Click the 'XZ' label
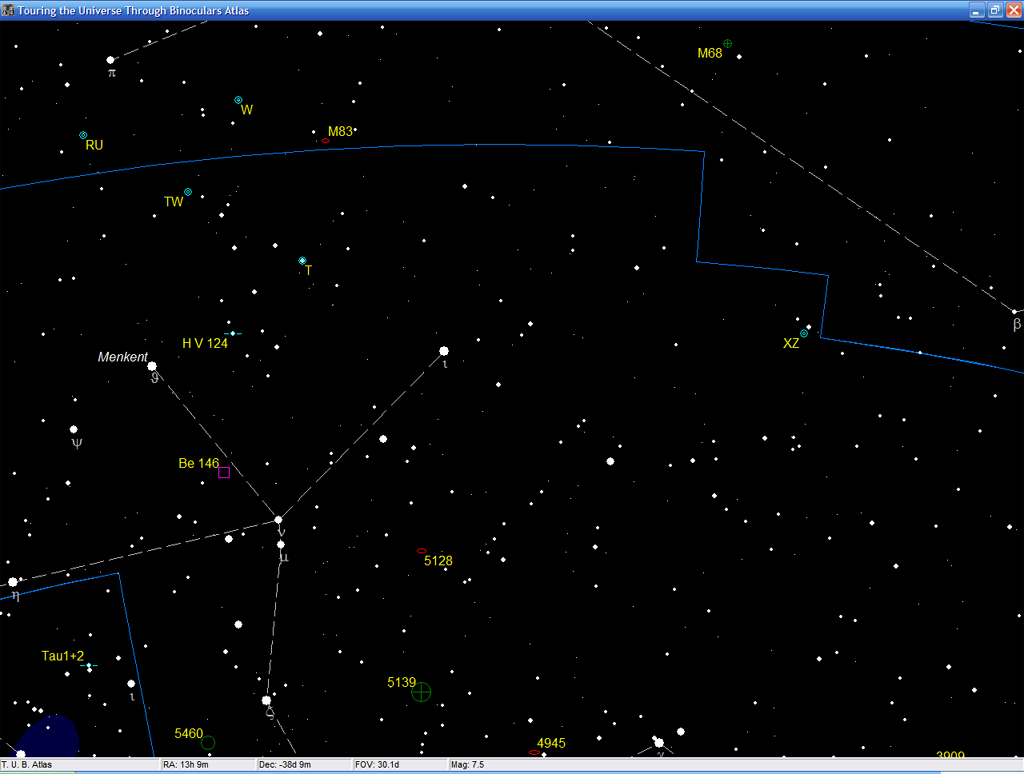Screen dimensions: 1024x774 [x=791, y=344]
